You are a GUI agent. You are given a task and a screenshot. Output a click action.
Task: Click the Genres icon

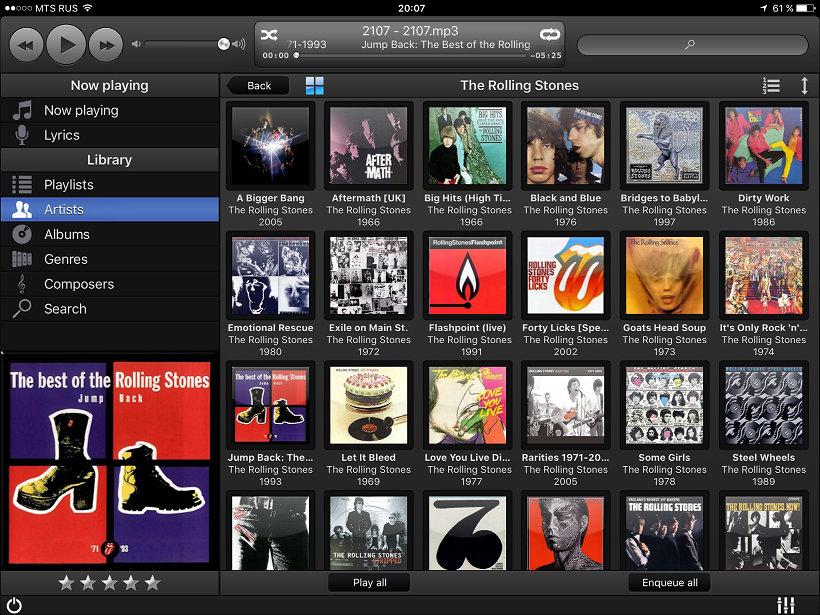tap(22, 259)
